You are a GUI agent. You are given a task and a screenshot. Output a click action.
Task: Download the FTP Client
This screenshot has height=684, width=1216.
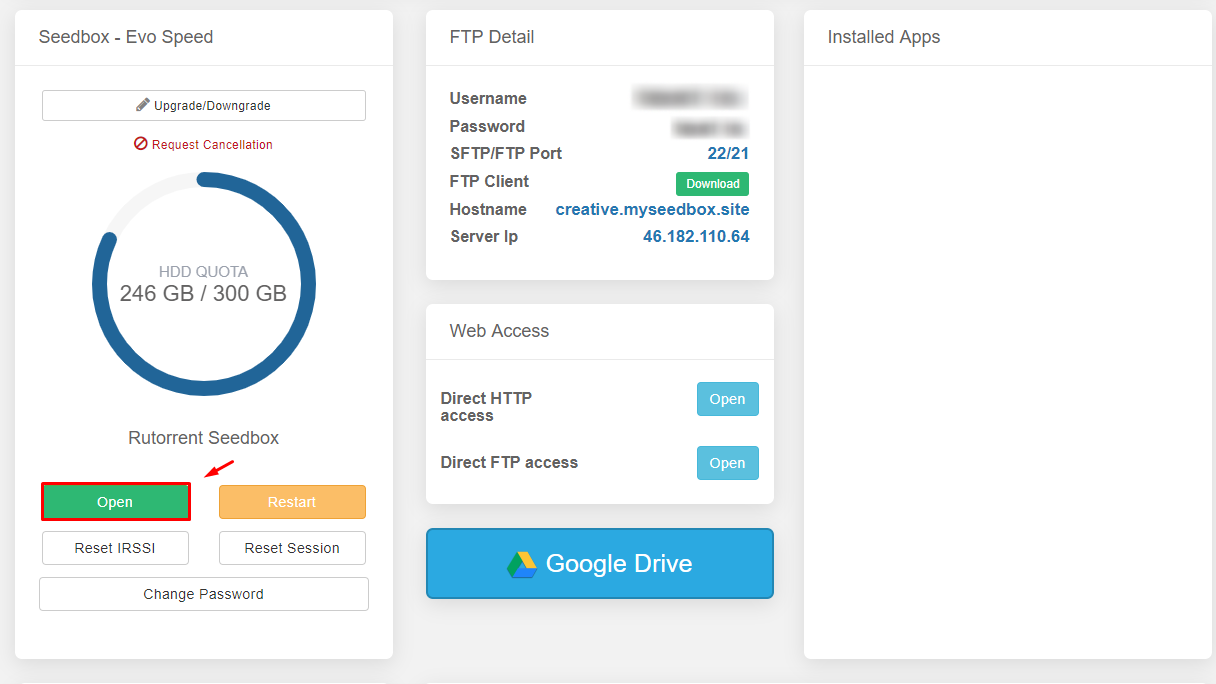click(x=711, y=184)
